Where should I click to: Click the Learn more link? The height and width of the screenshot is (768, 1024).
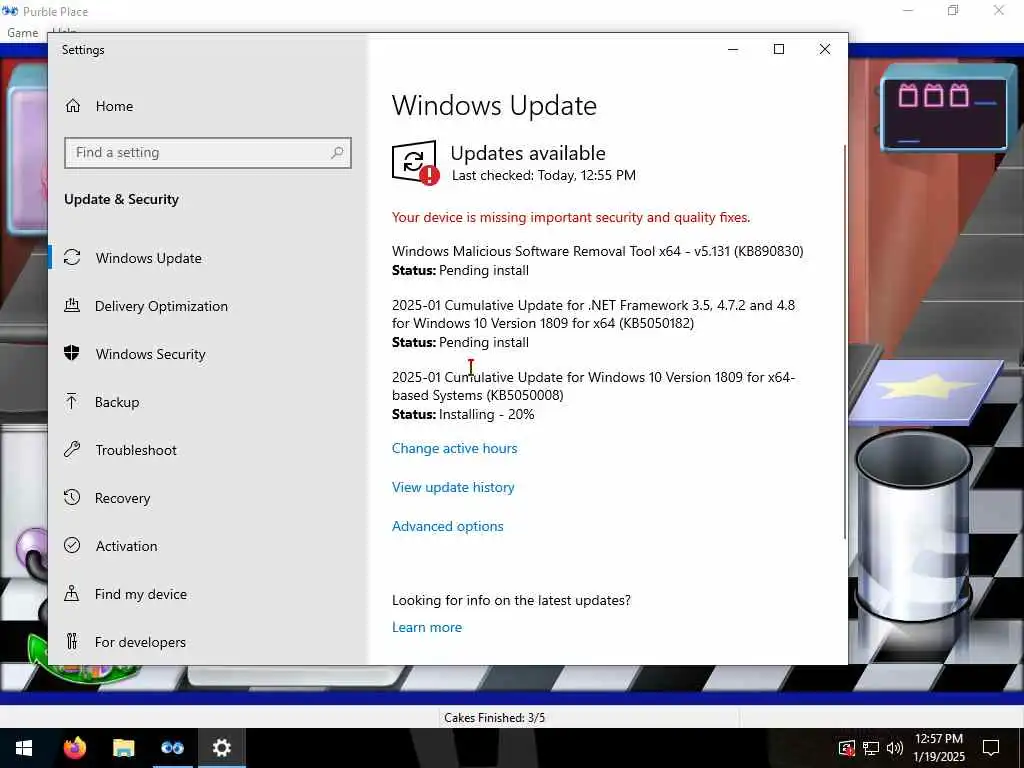tap(426, 627)
